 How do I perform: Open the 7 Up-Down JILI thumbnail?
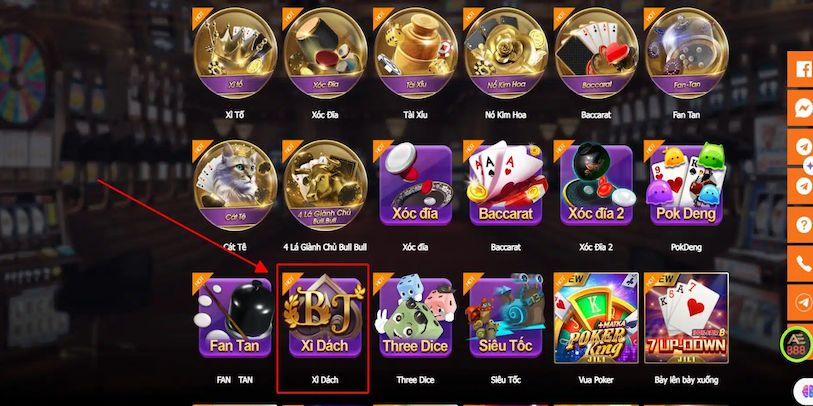686,318
